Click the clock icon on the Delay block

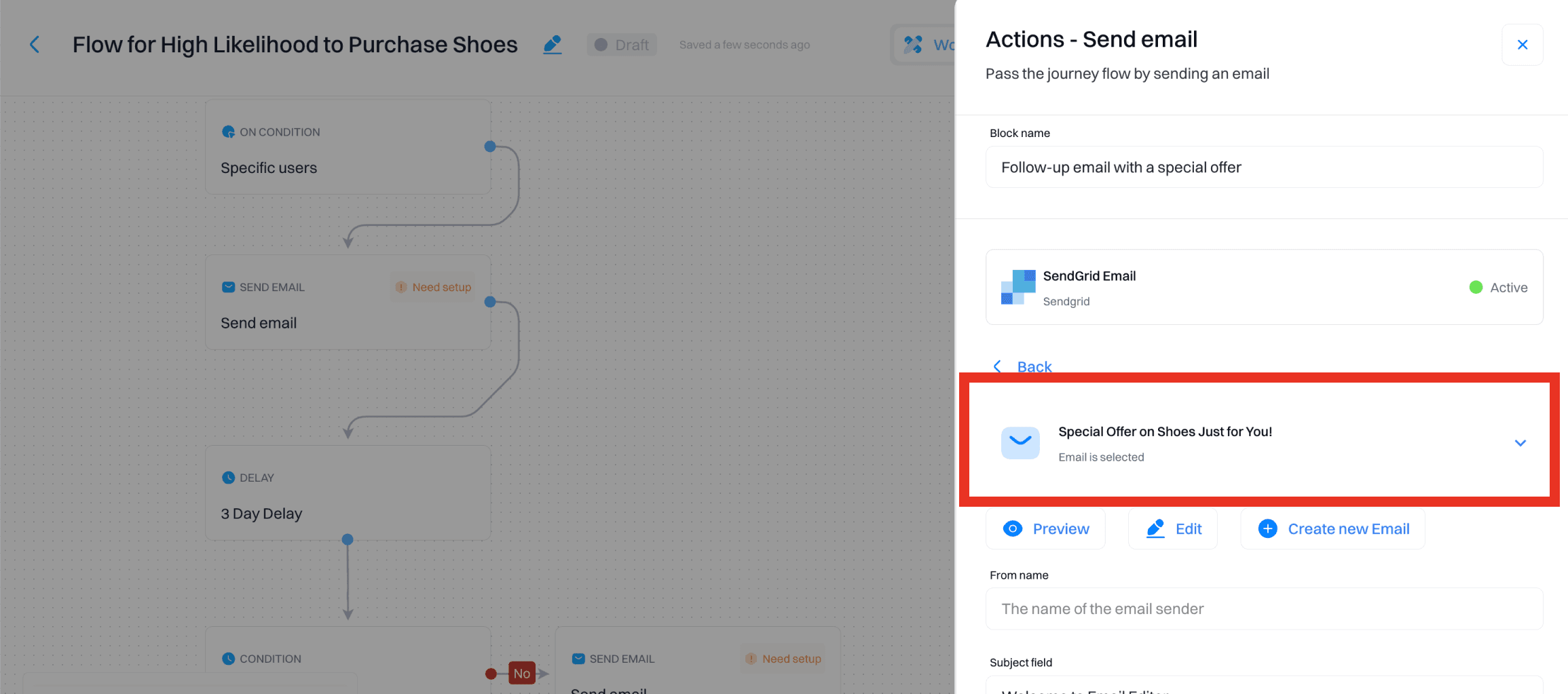(229, 478)
